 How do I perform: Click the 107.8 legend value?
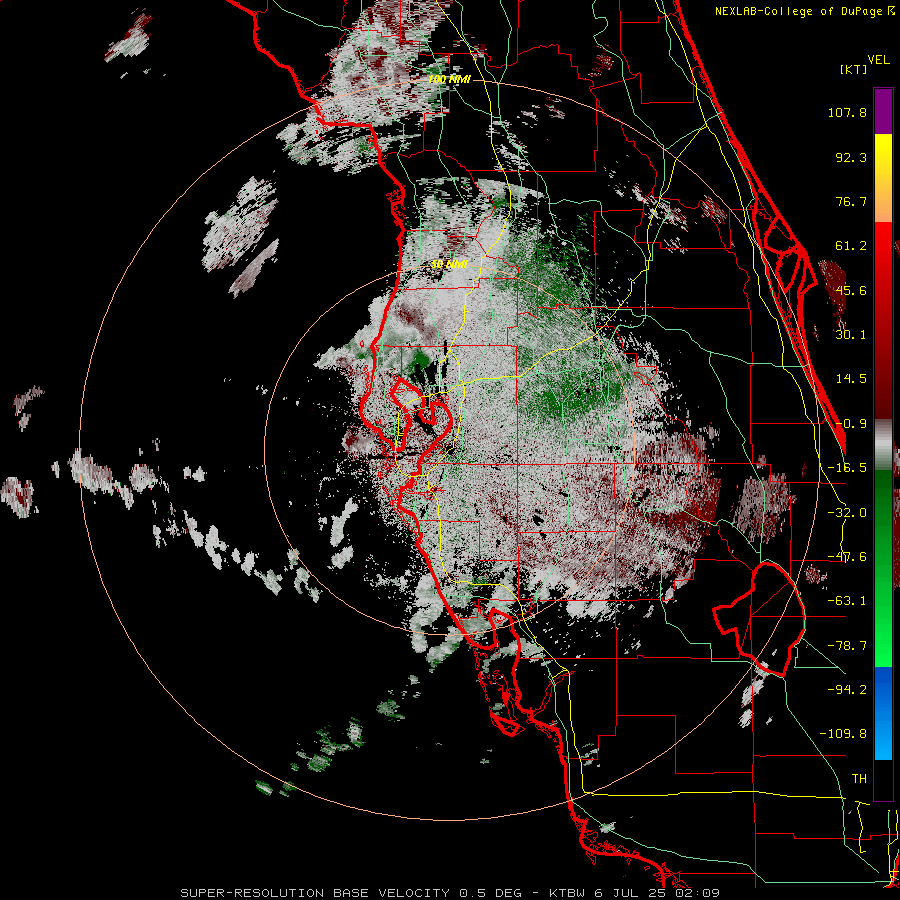click(847, 112)
